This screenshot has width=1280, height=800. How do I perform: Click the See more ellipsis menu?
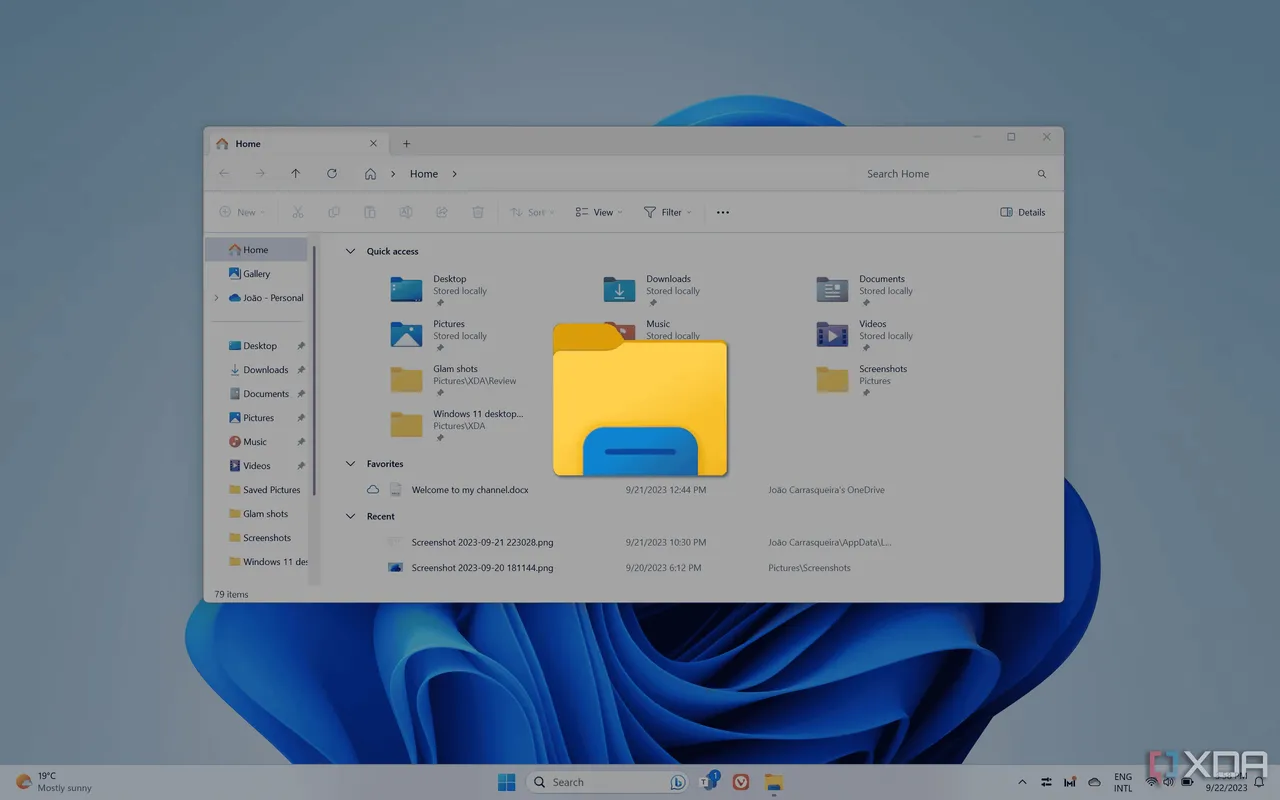coord(722,212)
